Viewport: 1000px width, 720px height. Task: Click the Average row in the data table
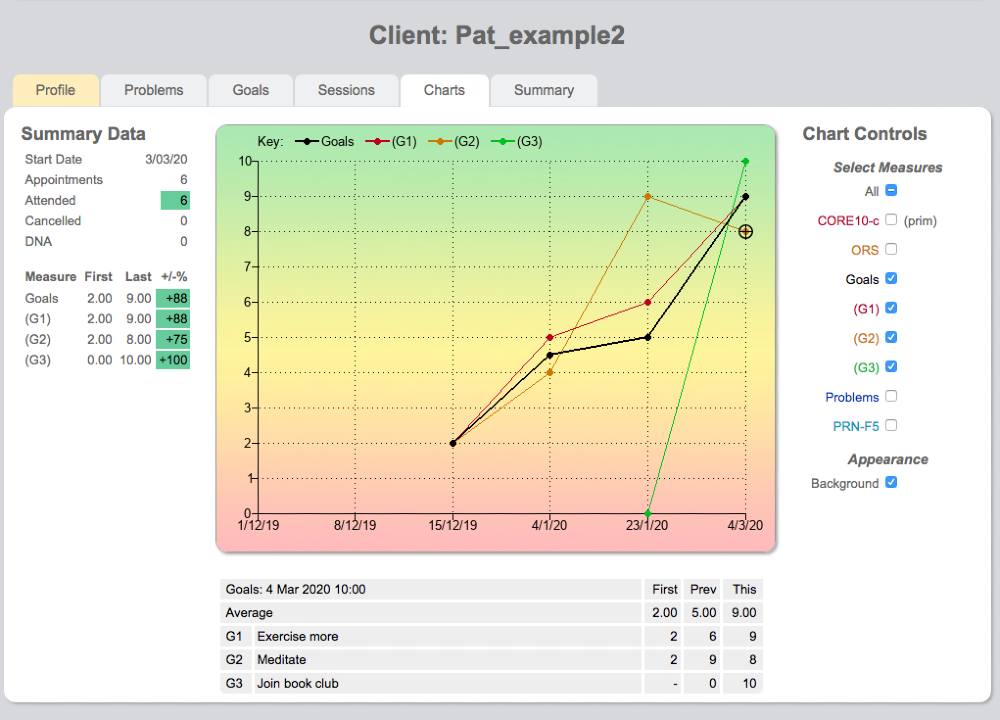(400, 612)
